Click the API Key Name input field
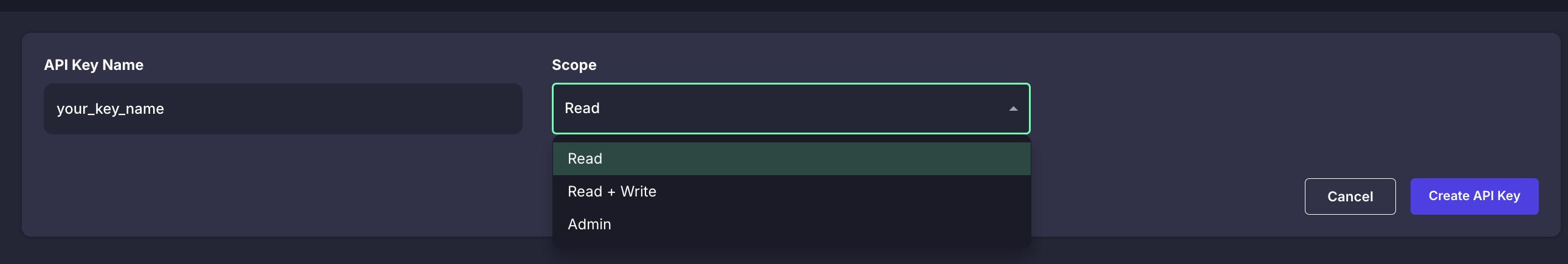1568x264 pixels. pos(283,108)
